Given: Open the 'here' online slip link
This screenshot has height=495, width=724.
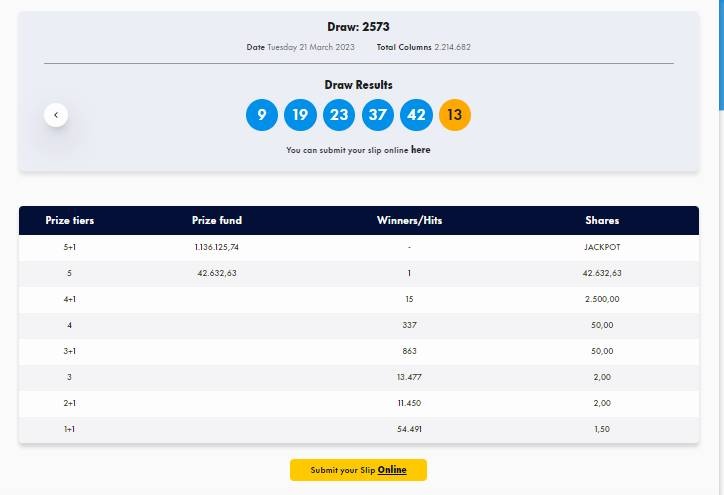Looking at the screenshot, I should point(420,150).
